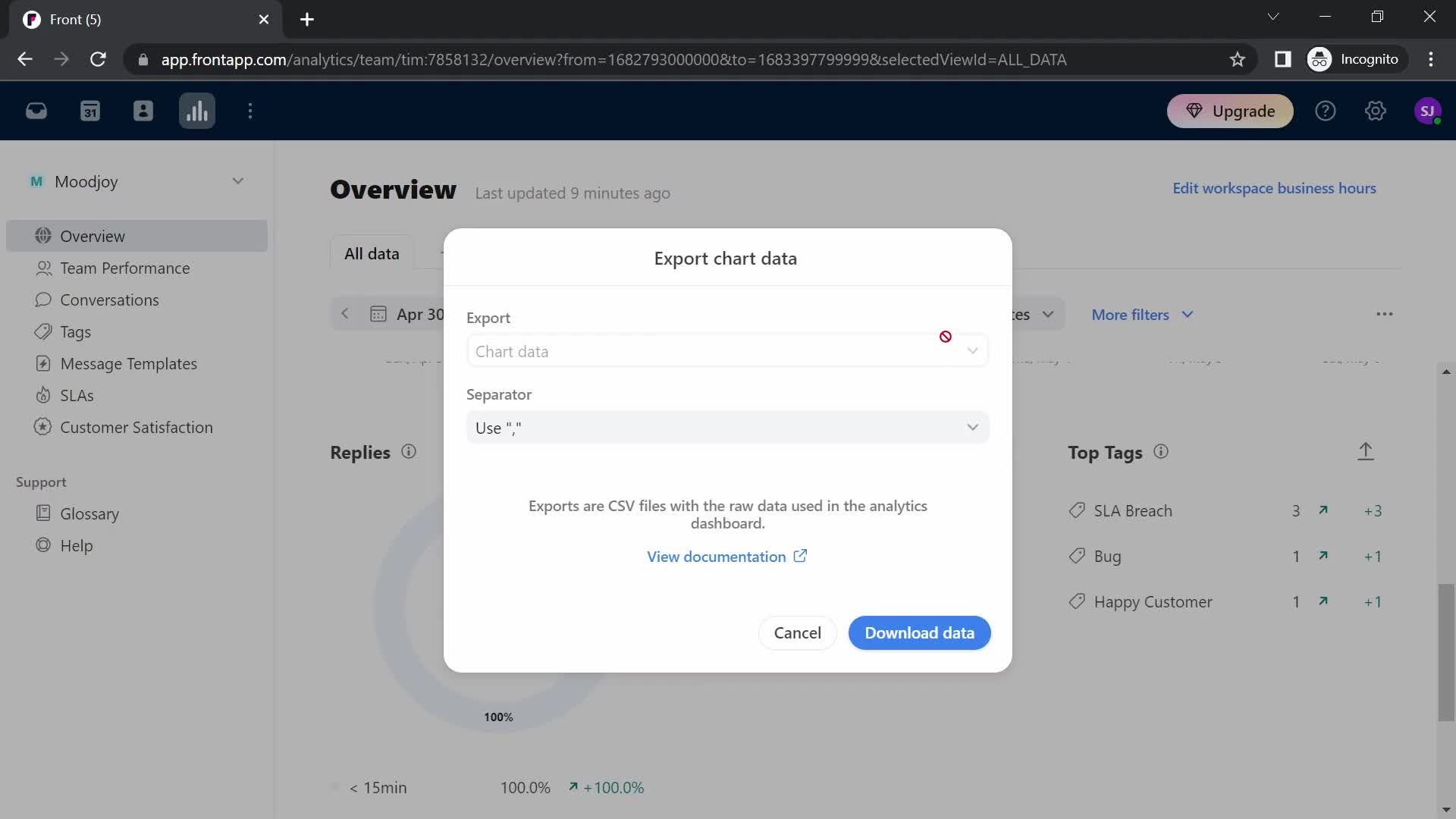Expand the Export type dropdown
This screenshot has height=819, width=1456.
point(726,351)
